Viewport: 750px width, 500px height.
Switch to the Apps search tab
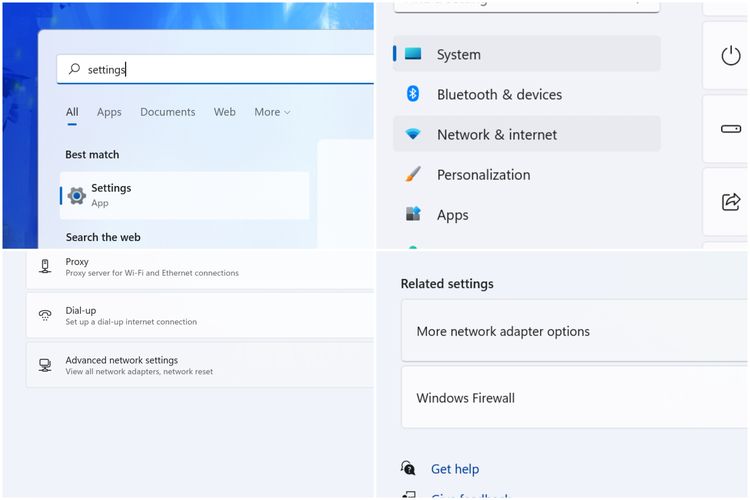click(109, 112)
